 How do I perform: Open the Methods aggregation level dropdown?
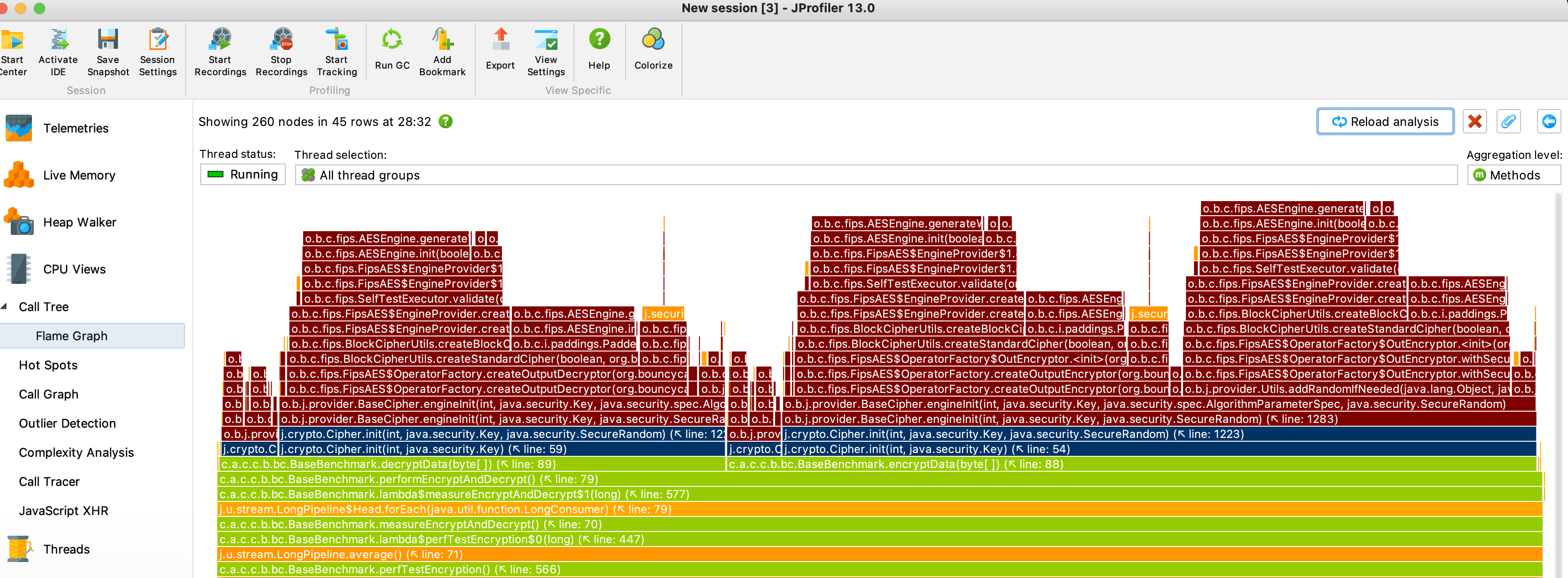(x=1513, y=175)
